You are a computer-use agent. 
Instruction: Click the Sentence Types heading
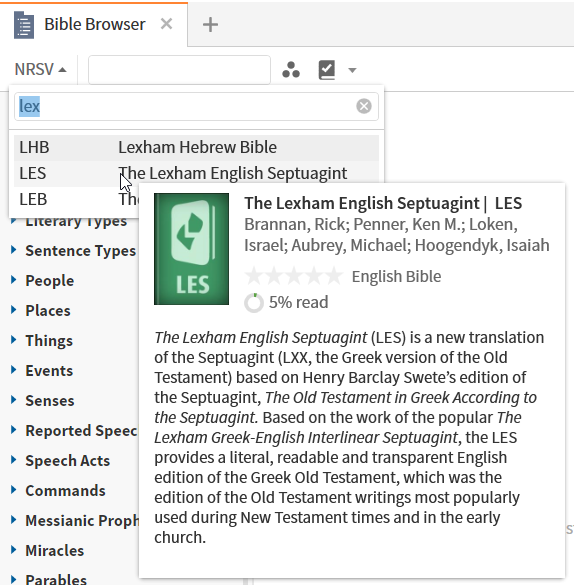pos(81,251)
